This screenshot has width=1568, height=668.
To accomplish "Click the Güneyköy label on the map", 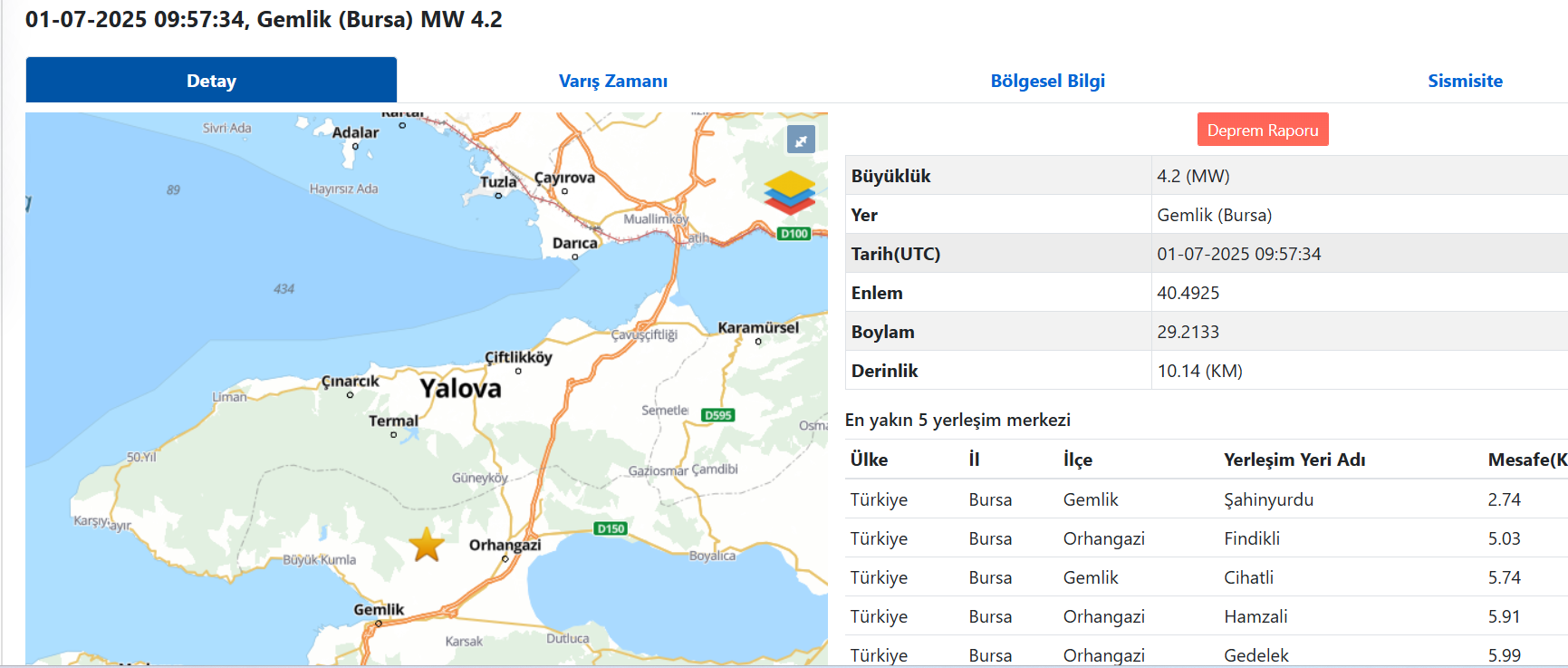I will point(479,478).
